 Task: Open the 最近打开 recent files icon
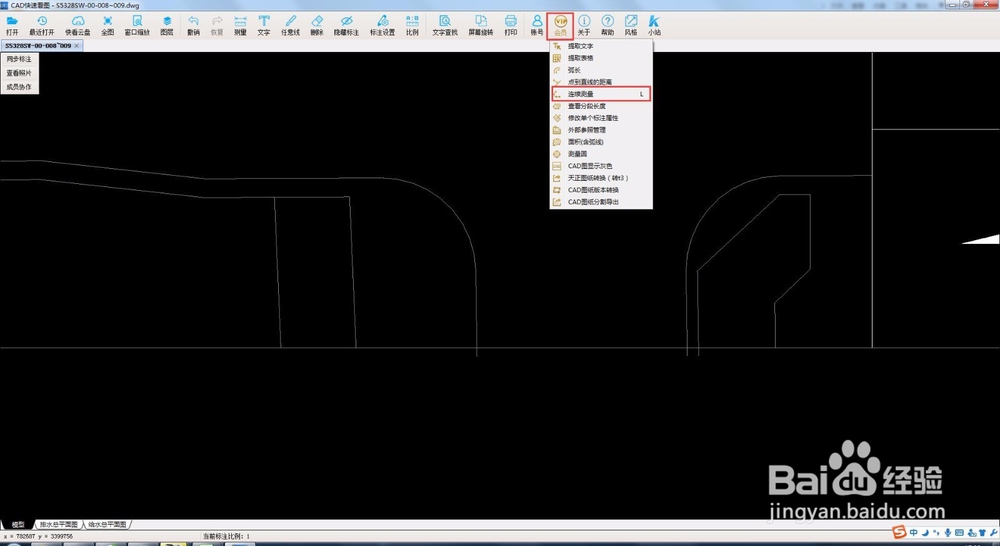click(x=42, y=26)
